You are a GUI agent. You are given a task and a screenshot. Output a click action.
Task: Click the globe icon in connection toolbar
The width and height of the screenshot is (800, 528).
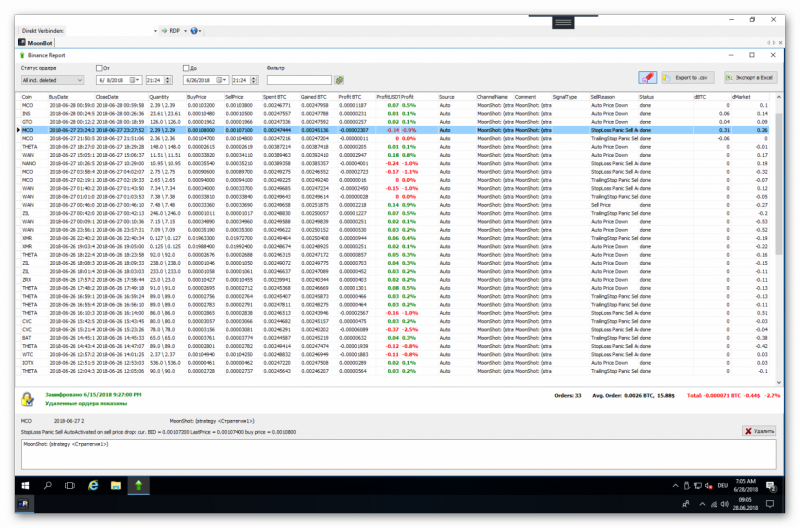[x=194, y=31]
